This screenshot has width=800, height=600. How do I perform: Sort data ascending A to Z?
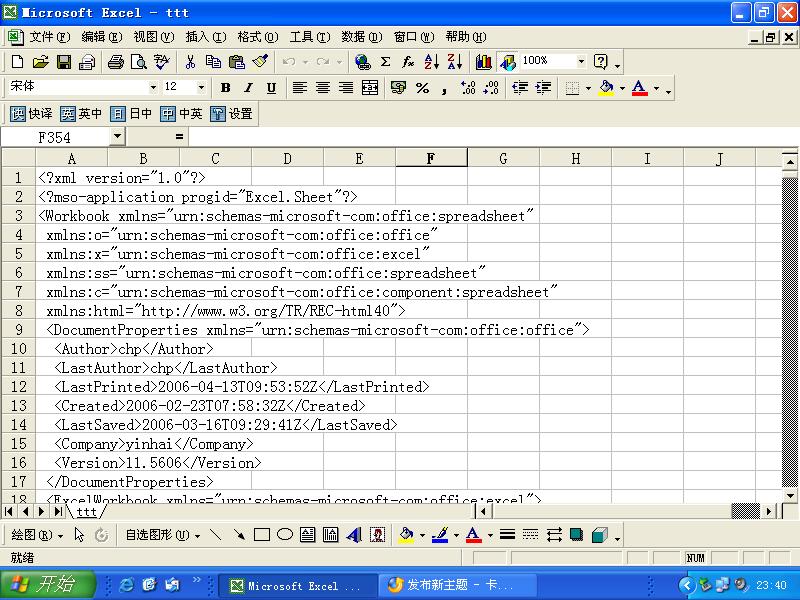pos(431,62)
